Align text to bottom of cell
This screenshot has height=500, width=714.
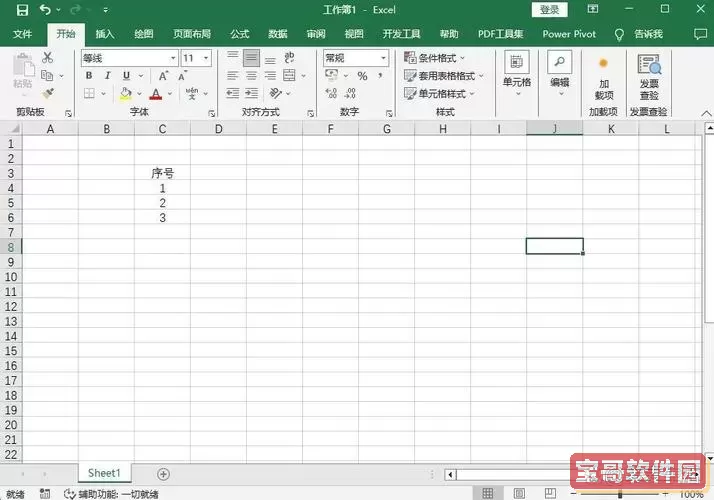pyautogui.click(x=270, y=58)
